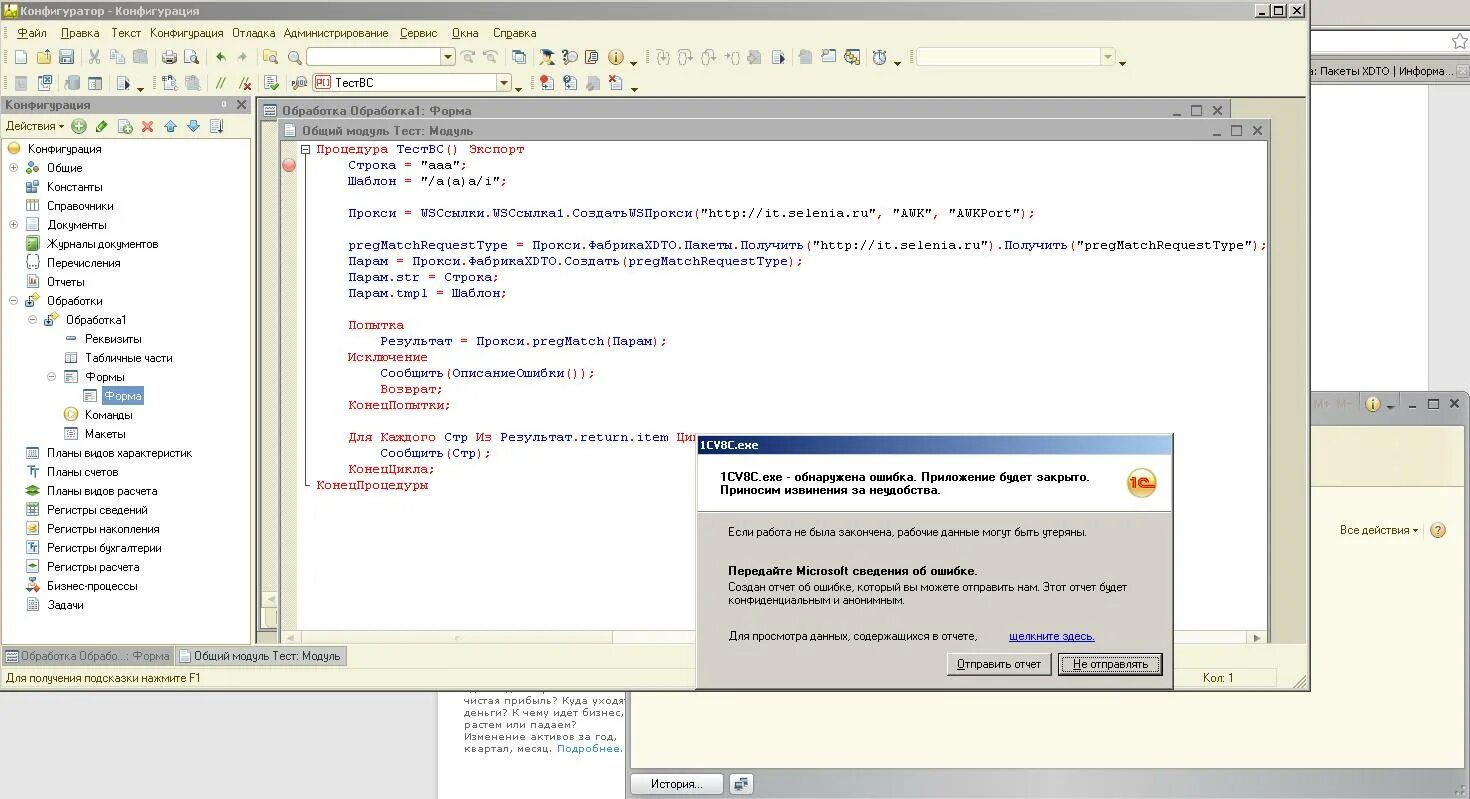Open Print preview icon
1470x799 pixels.
191,57
